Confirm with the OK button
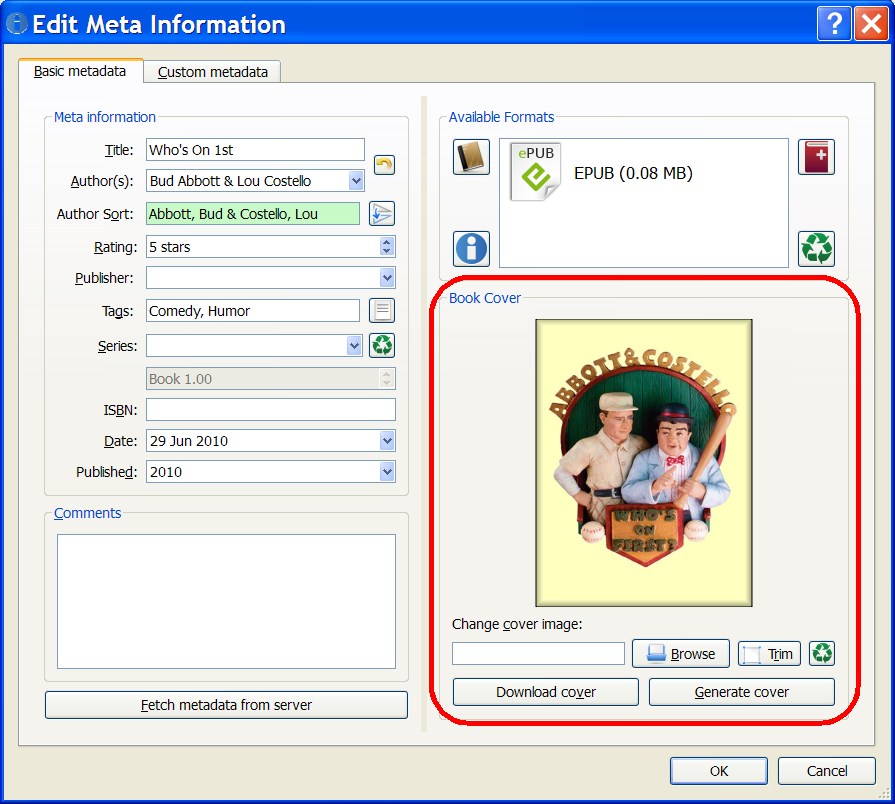This screenshot has height=804, width=895. pos(719,771)
